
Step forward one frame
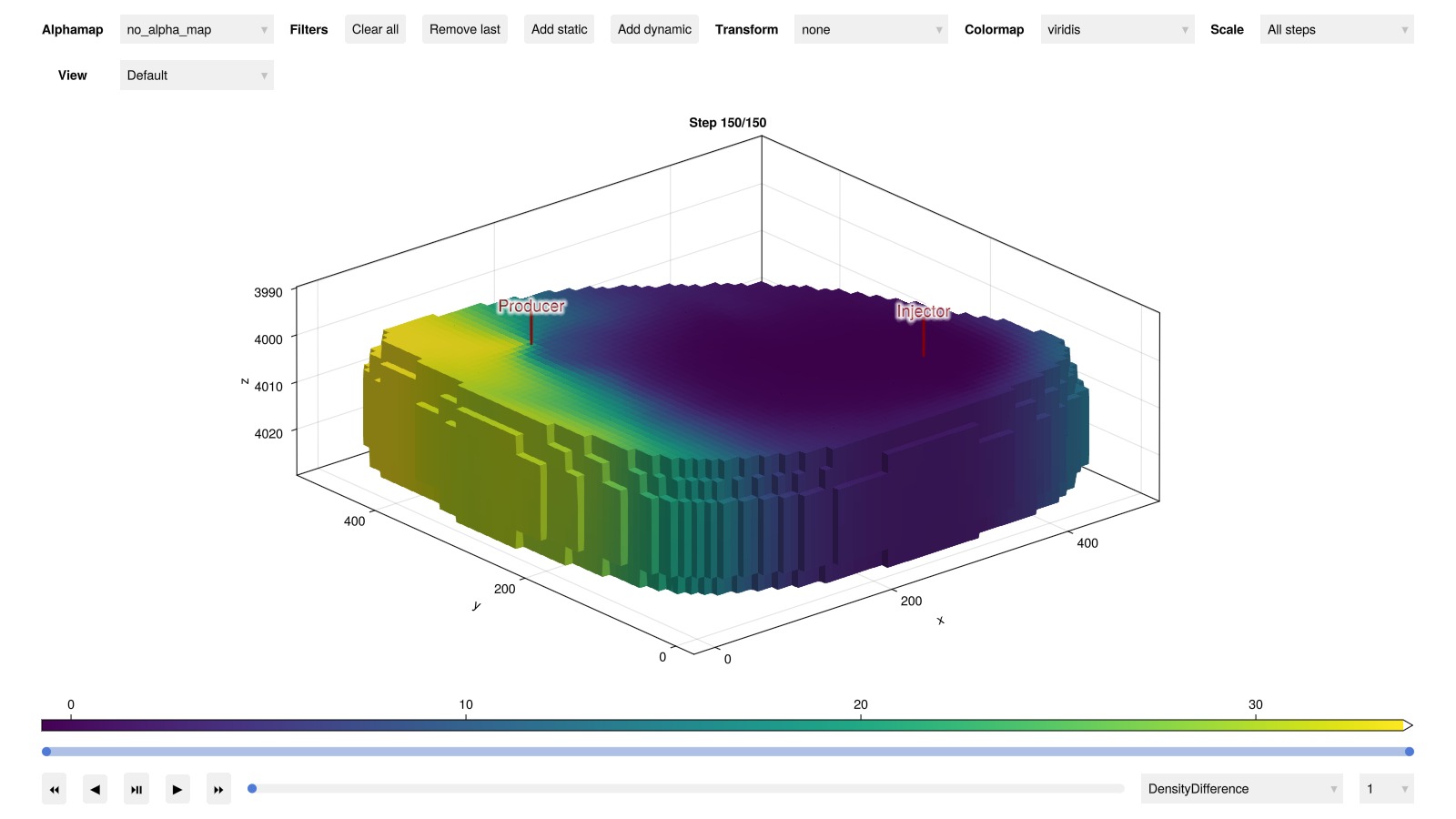[x=177, y=789]
